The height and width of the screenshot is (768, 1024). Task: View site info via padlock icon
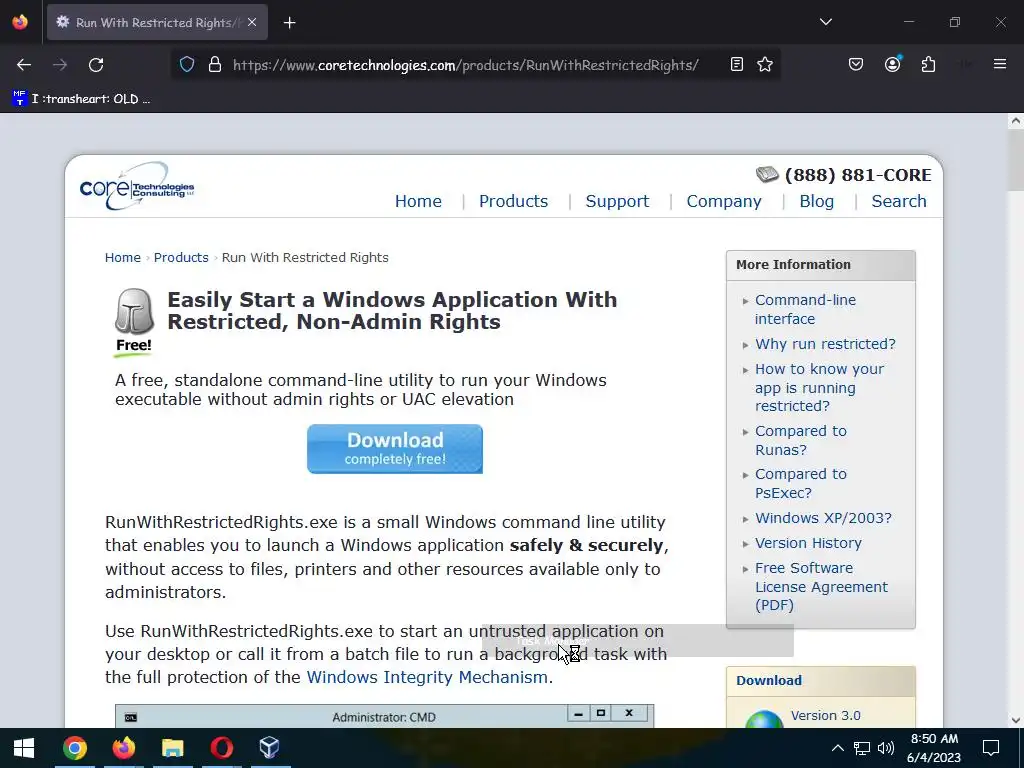pos(215,65)
